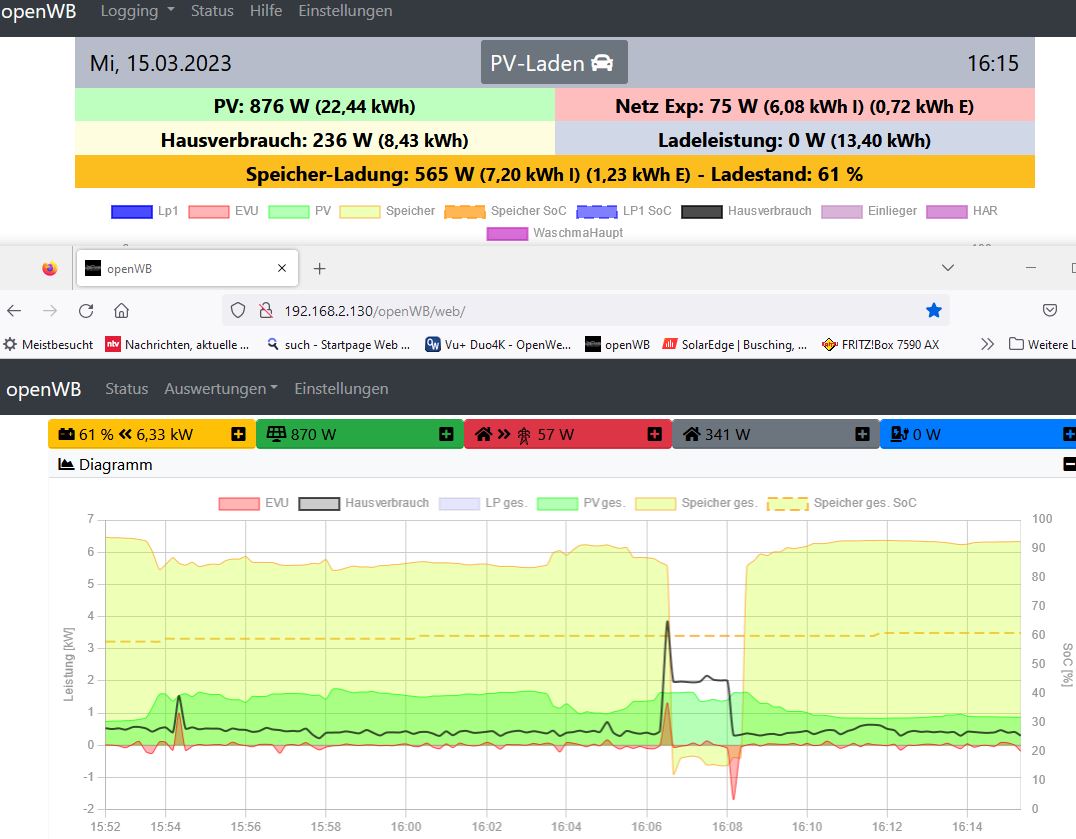
Task: Expand the gray house consumption 341 W card
Action: click(x=862, y=434)
